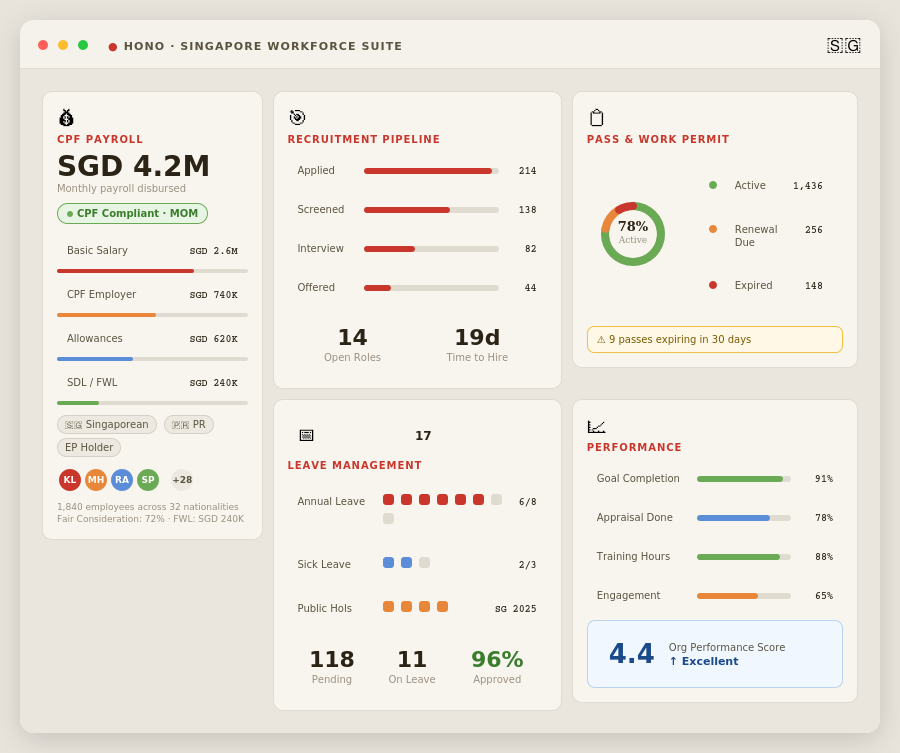Select the Singaporean filter tag
The height and width of the screenshot is (753, 900).
coord(107,425)
